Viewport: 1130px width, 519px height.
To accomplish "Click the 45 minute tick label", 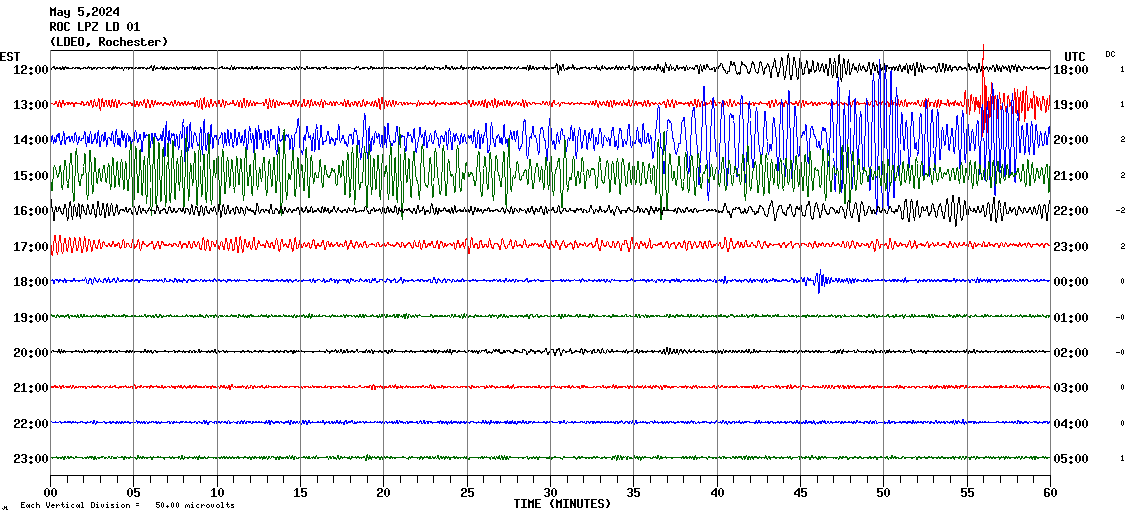I will point(800,492).
